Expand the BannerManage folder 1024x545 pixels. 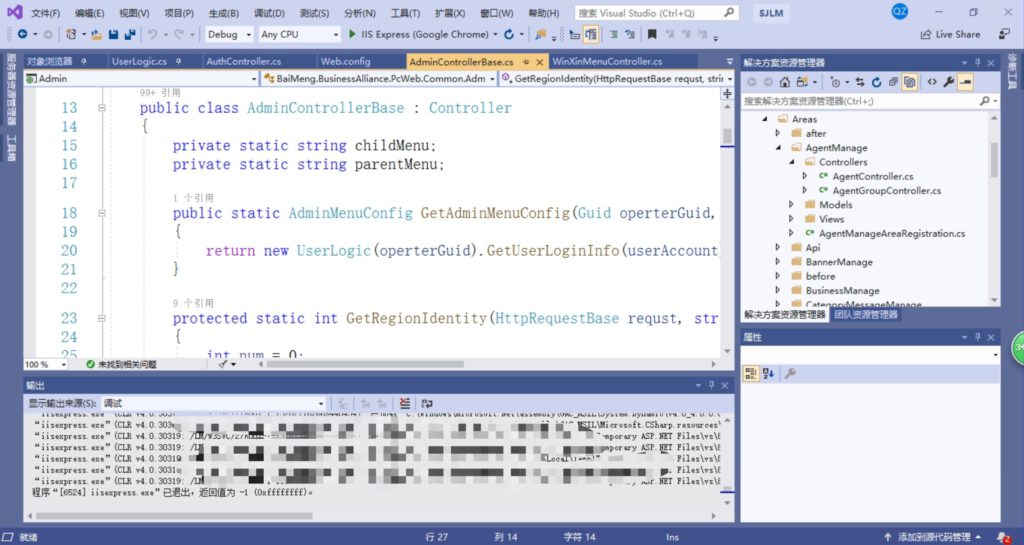[778, 262]
